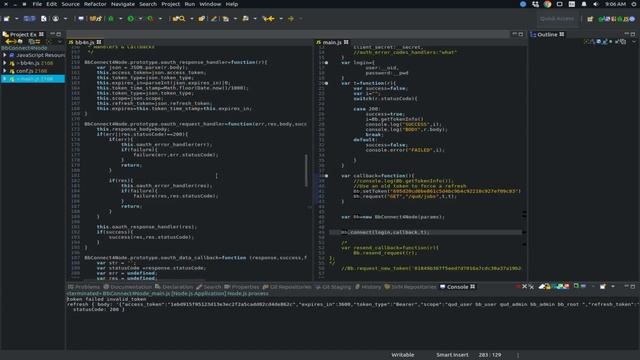Select the BbConnect4Node project root
This screenshot has width=640, height=360.
coord(24,48)
